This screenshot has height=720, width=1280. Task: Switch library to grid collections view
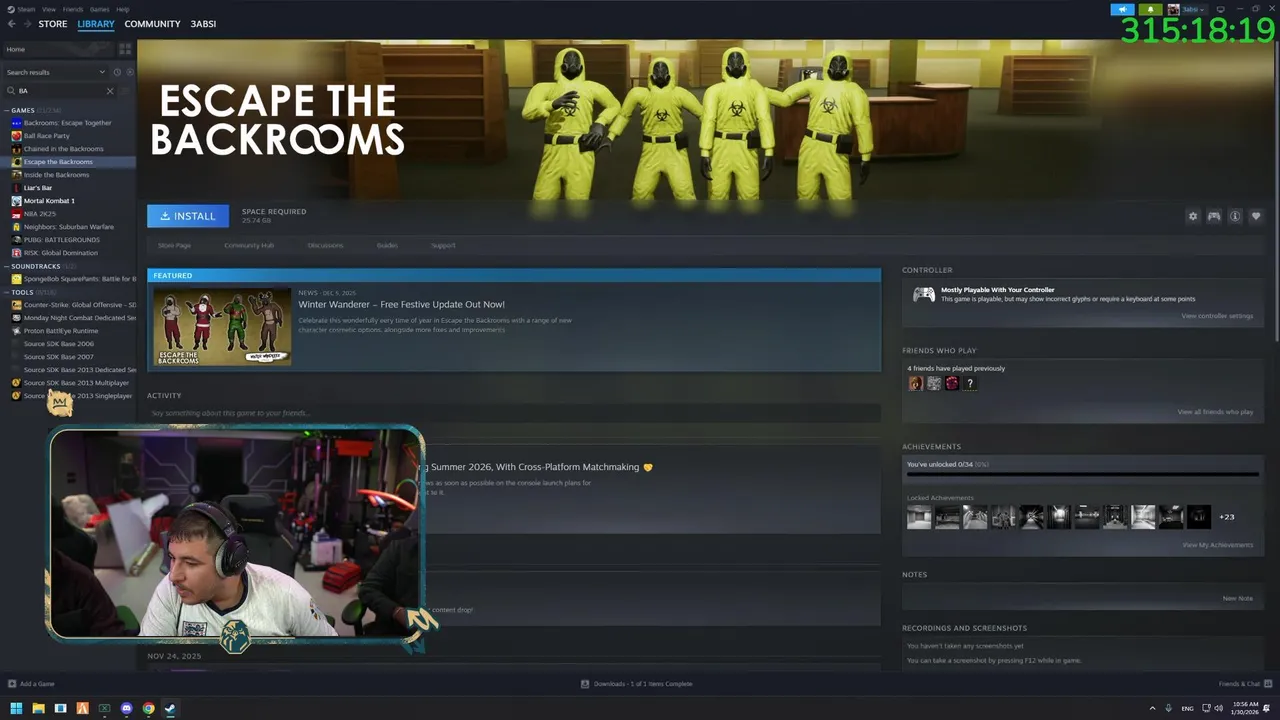(125, 49)
